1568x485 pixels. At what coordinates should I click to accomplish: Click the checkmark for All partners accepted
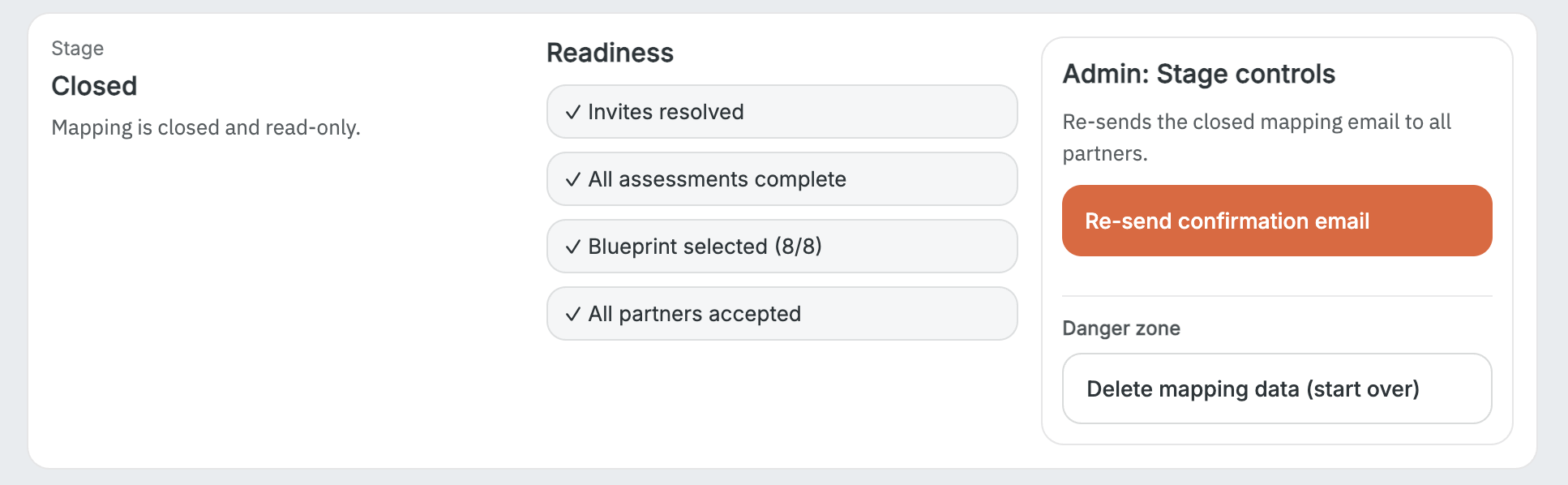[x=573, y=314]
